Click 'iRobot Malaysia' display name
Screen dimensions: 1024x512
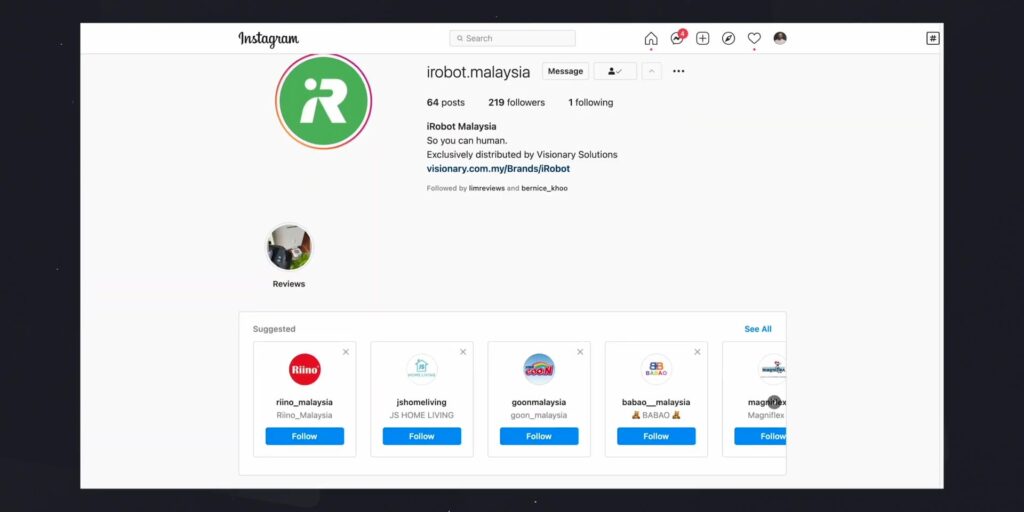(x=461, y=127)
